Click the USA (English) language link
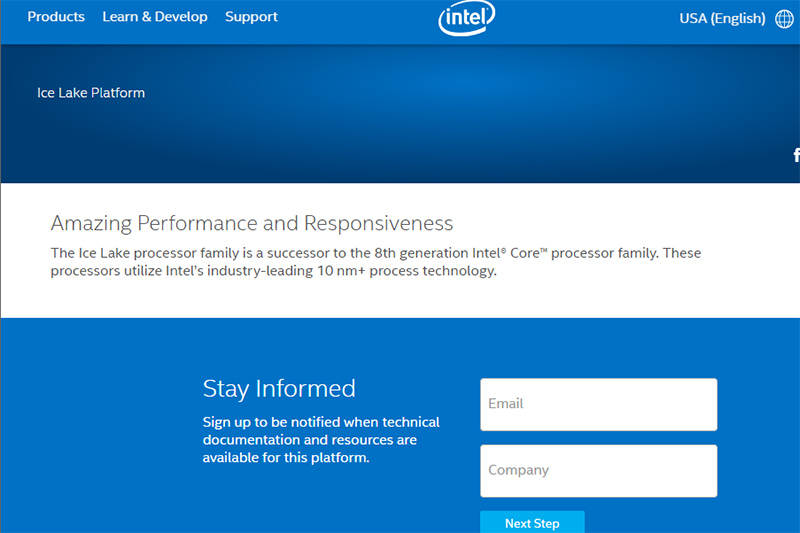This screenshot has height=533, width=800. 722,19
